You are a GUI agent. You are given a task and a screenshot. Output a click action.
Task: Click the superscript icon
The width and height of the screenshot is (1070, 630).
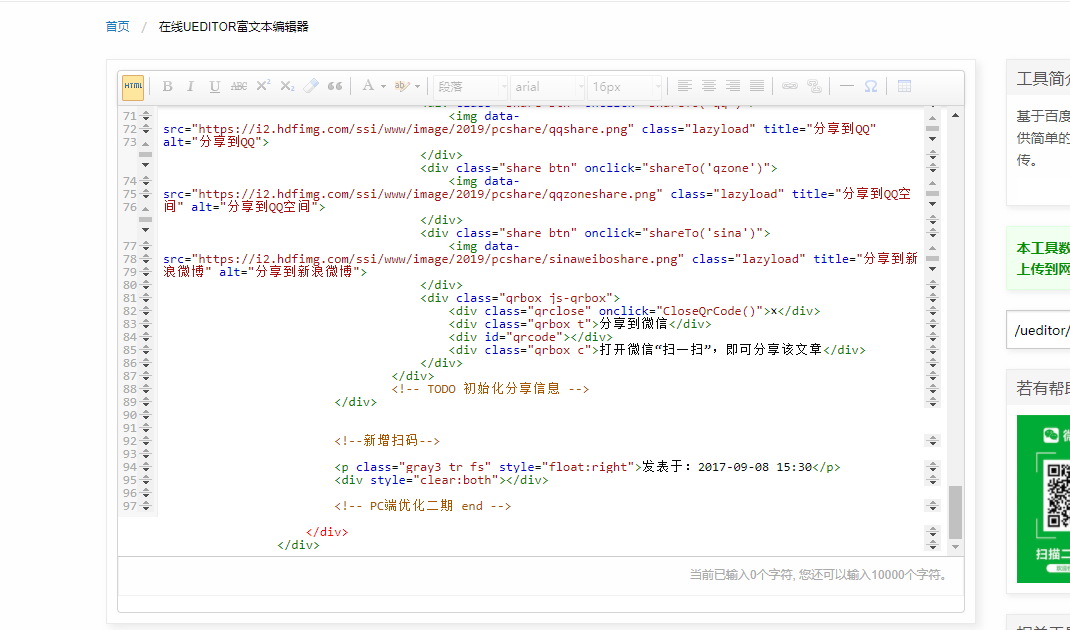pos(263,87)
